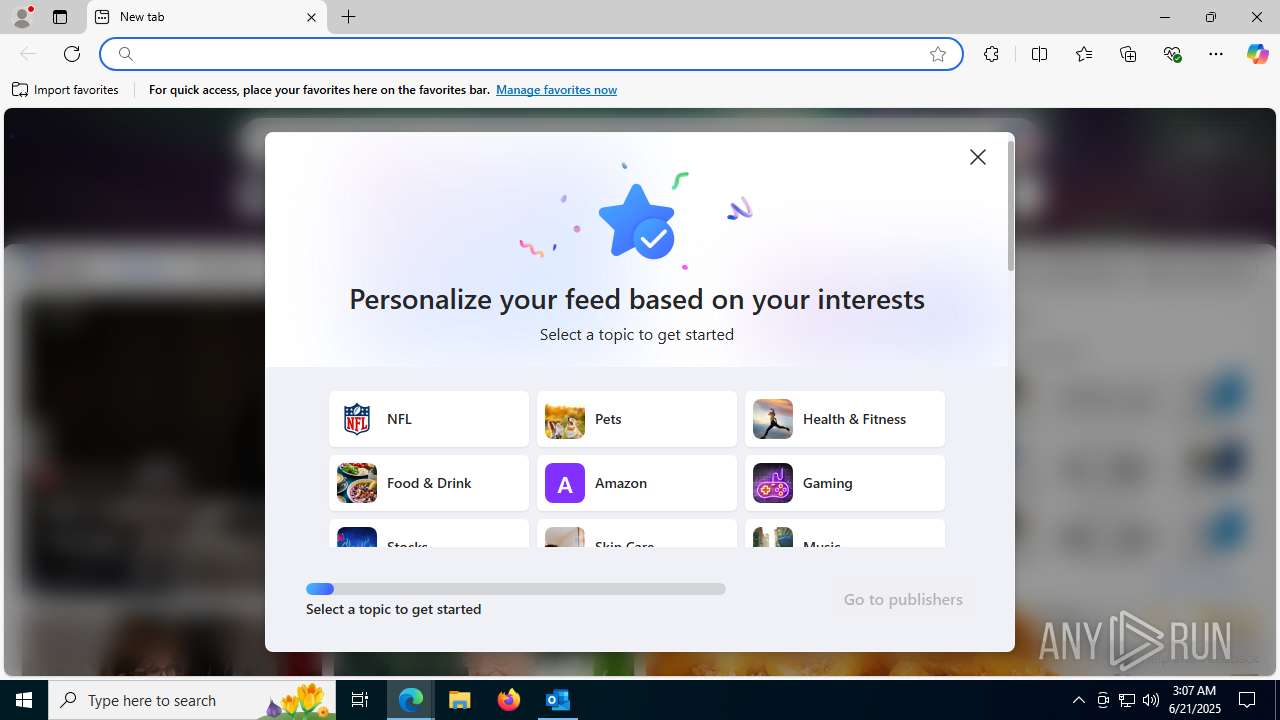Click the Go to publishers button
The image size is (1280, 720).
tap(903, 600)
